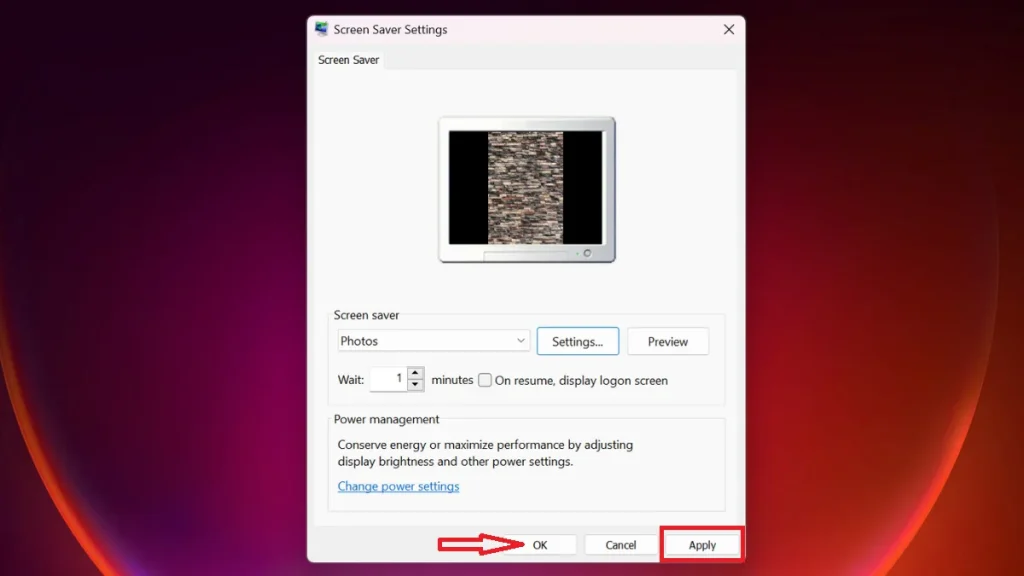Select the Screen Saver tab
1024x576 pixels.
click(348, 59)
